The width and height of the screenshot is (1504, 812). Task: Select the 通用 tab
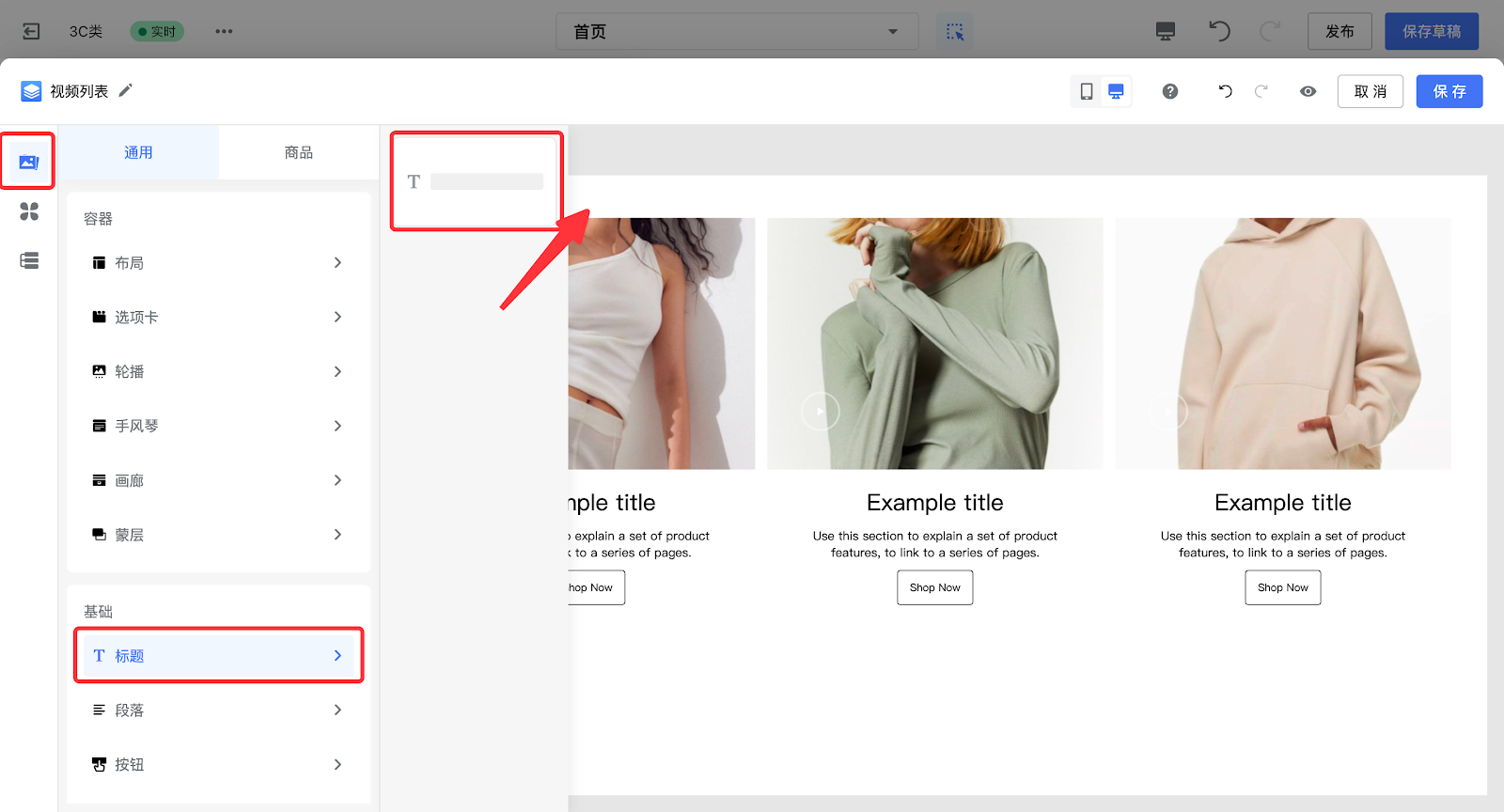tap(138, 152)
